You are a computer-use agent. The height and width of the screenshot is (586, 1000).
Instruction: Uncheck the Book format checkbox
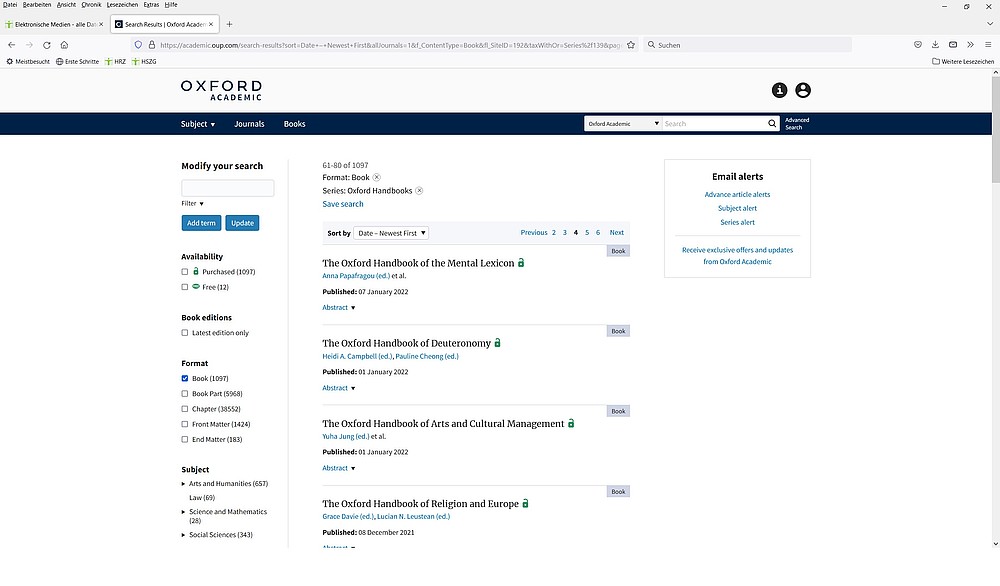[185, 379]
